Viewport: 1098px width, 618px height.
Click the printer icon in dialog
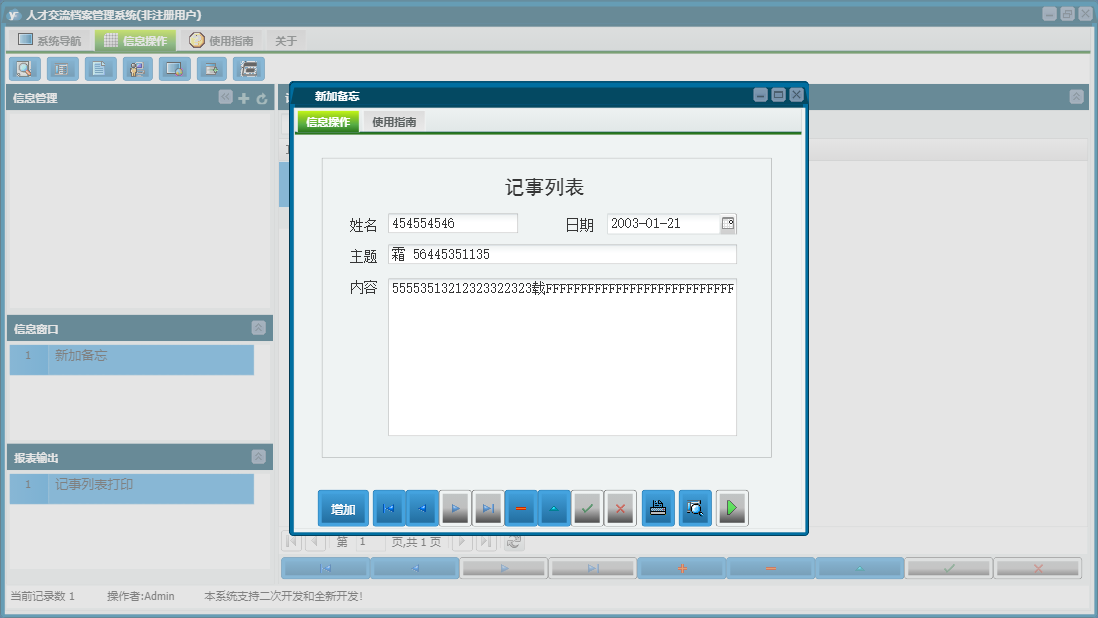point(658,509)
